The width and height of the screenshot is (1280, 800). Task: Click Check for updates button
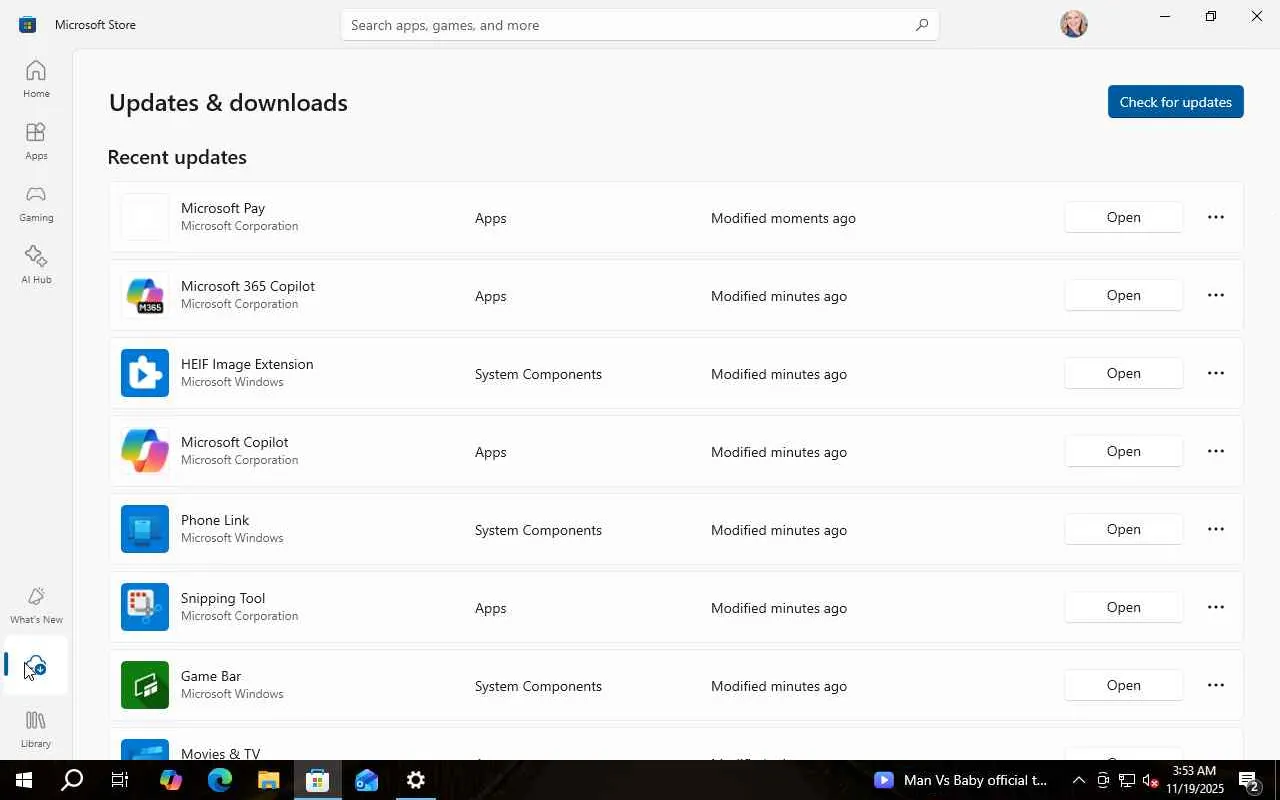(x=1176, y=102)
